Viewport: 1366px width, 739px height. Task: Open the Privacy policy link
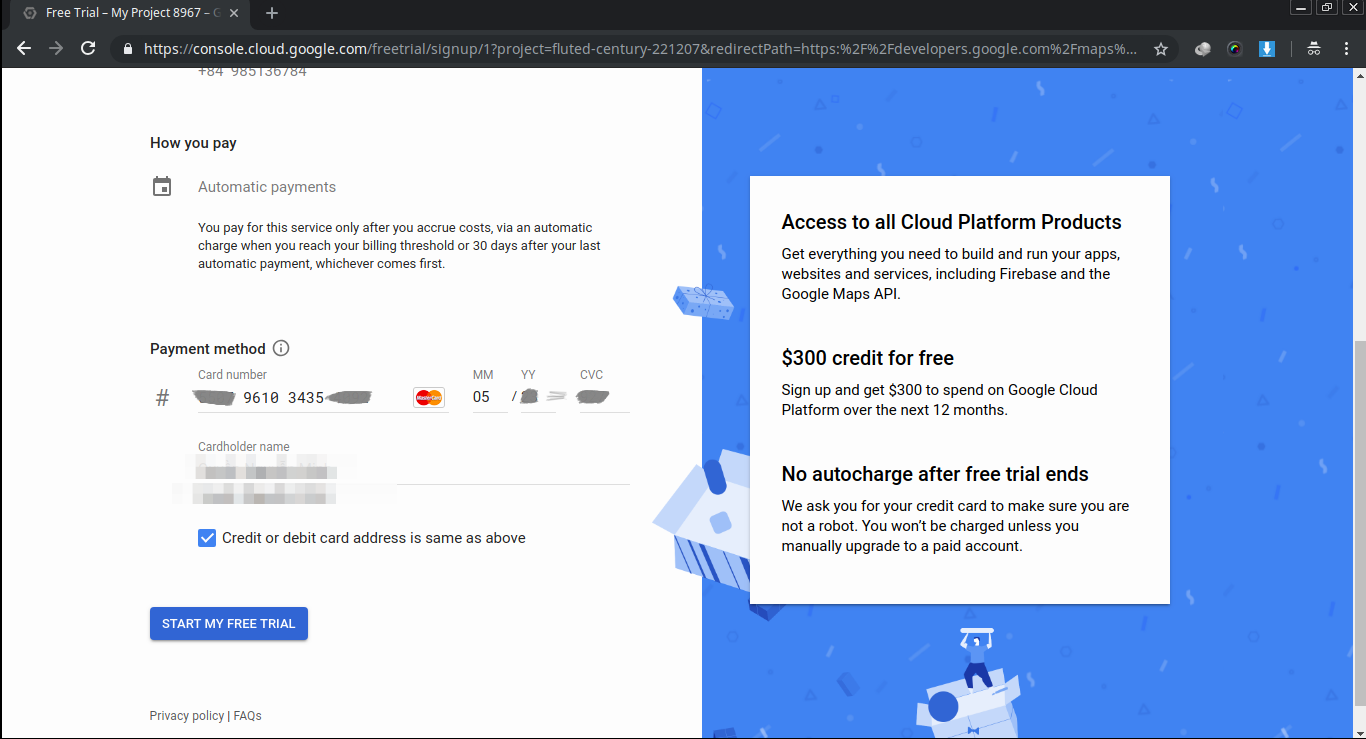click(187, 716)
